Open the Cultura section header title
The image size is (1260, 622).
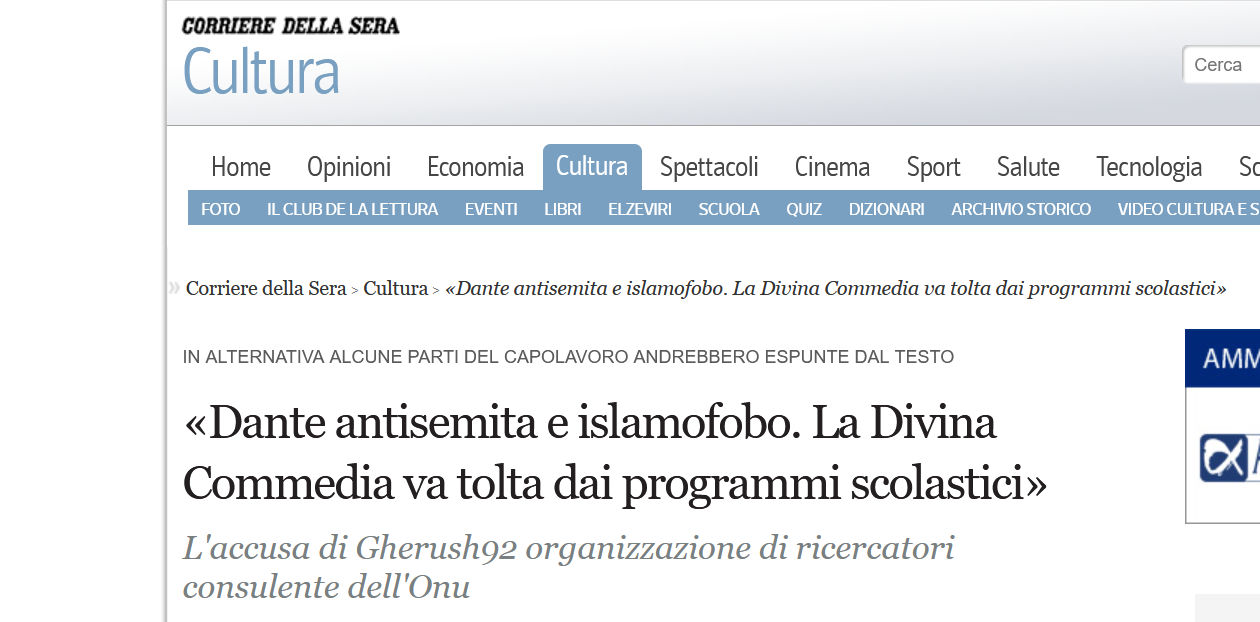261,71
